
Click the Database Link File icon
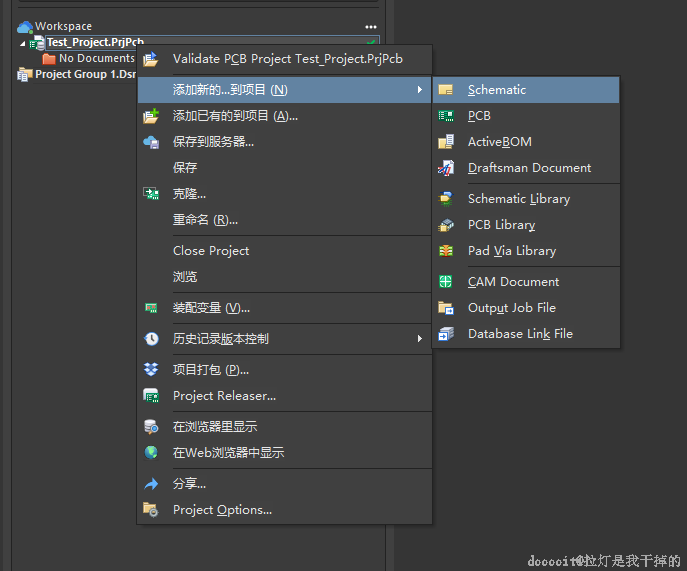click(x=446, y=334)
